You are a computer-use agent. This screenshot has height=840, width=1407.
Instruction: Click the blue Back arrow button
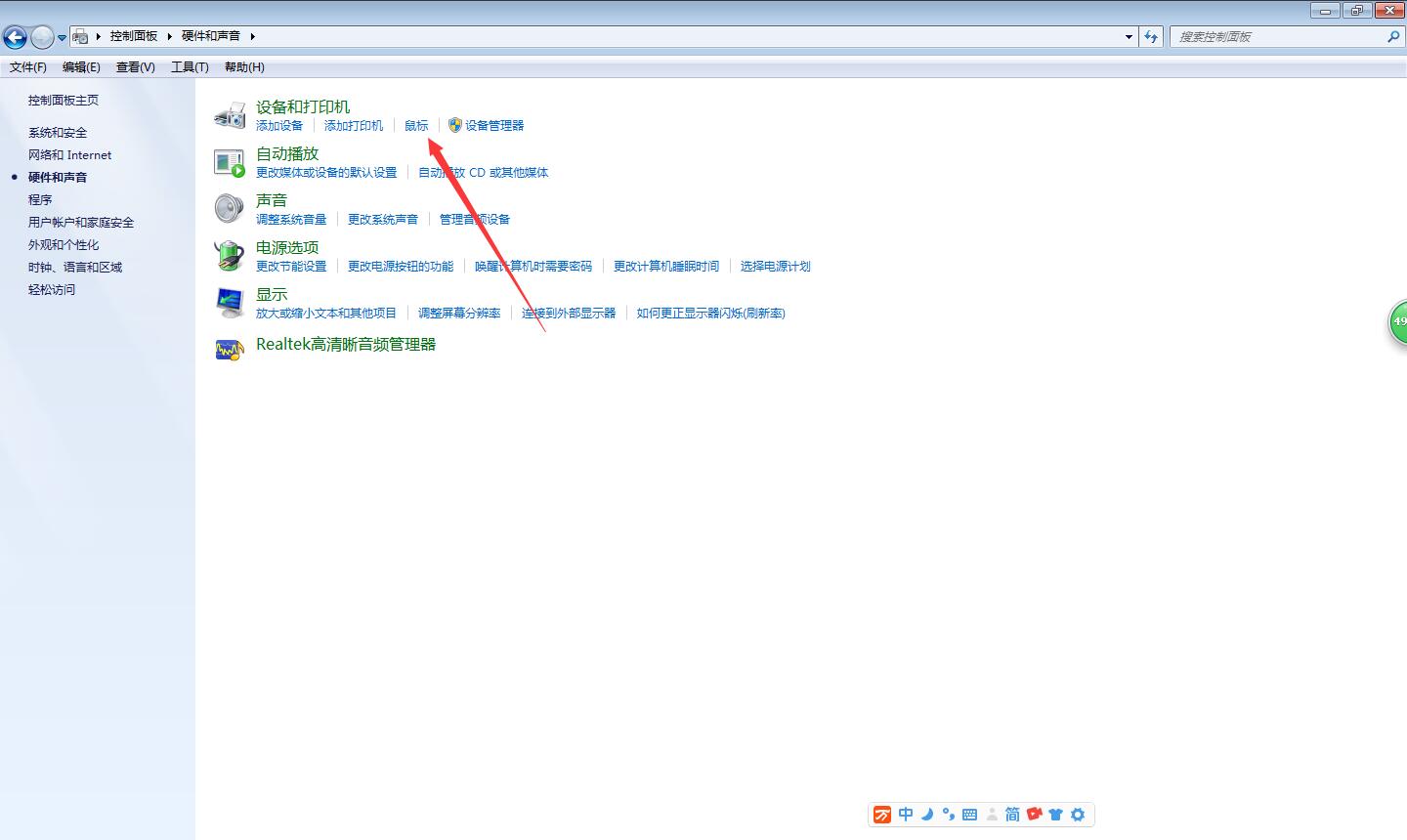(x=15, y=37)
